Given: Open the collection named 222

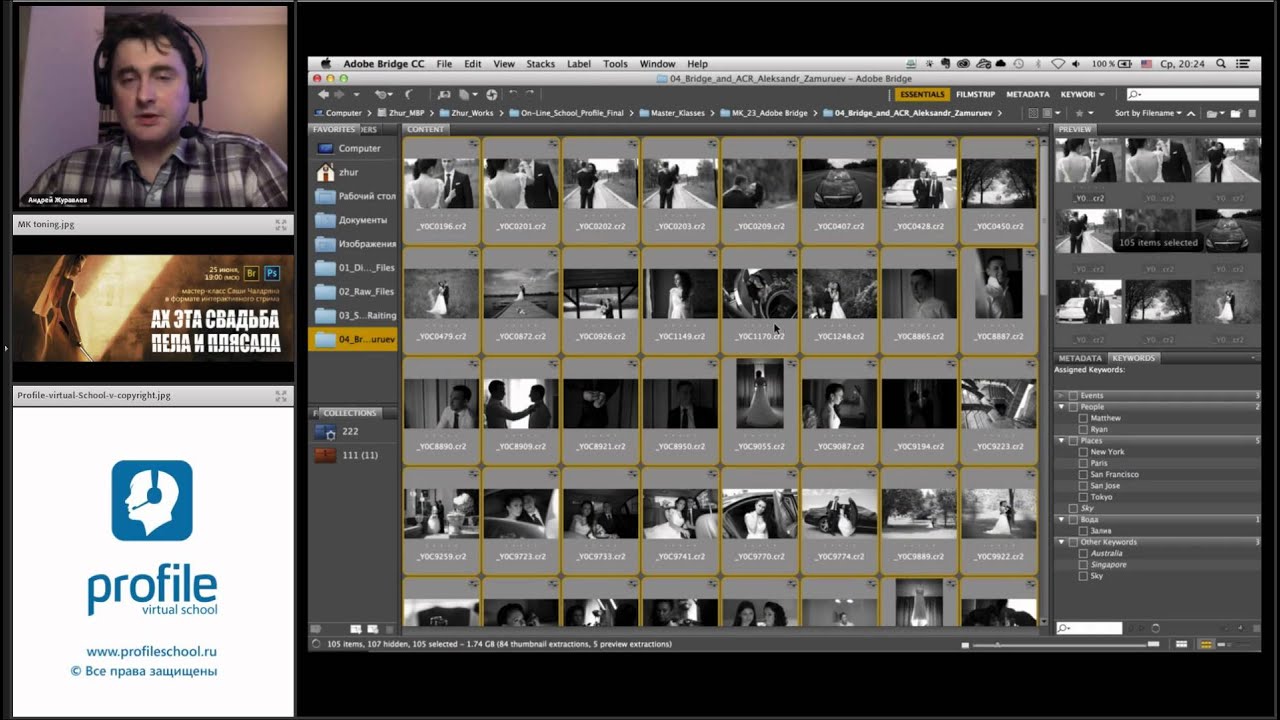Looking at the screenshot, I should (x=352, y=432).
